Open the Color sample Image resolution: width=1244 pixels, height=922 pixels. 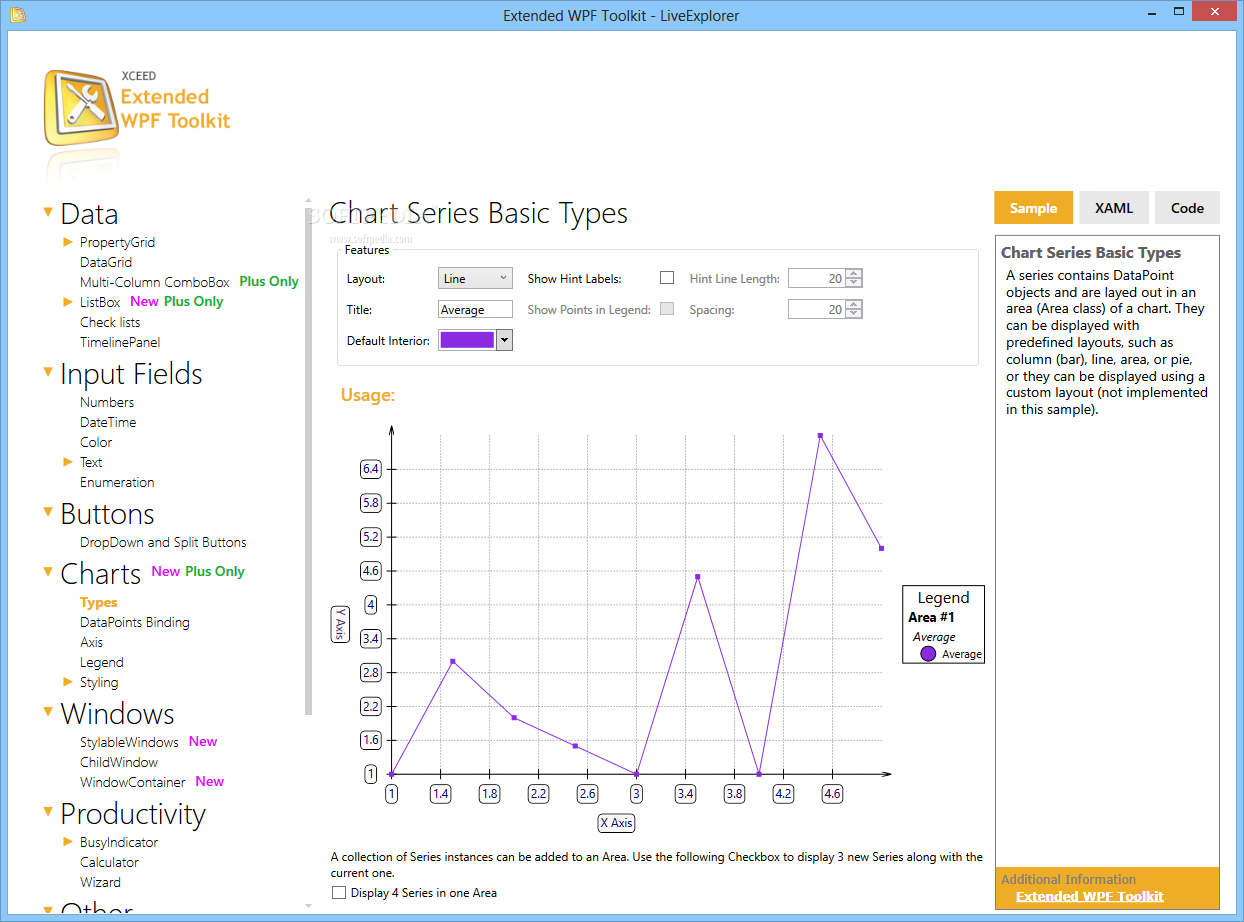tap(96, 442)
